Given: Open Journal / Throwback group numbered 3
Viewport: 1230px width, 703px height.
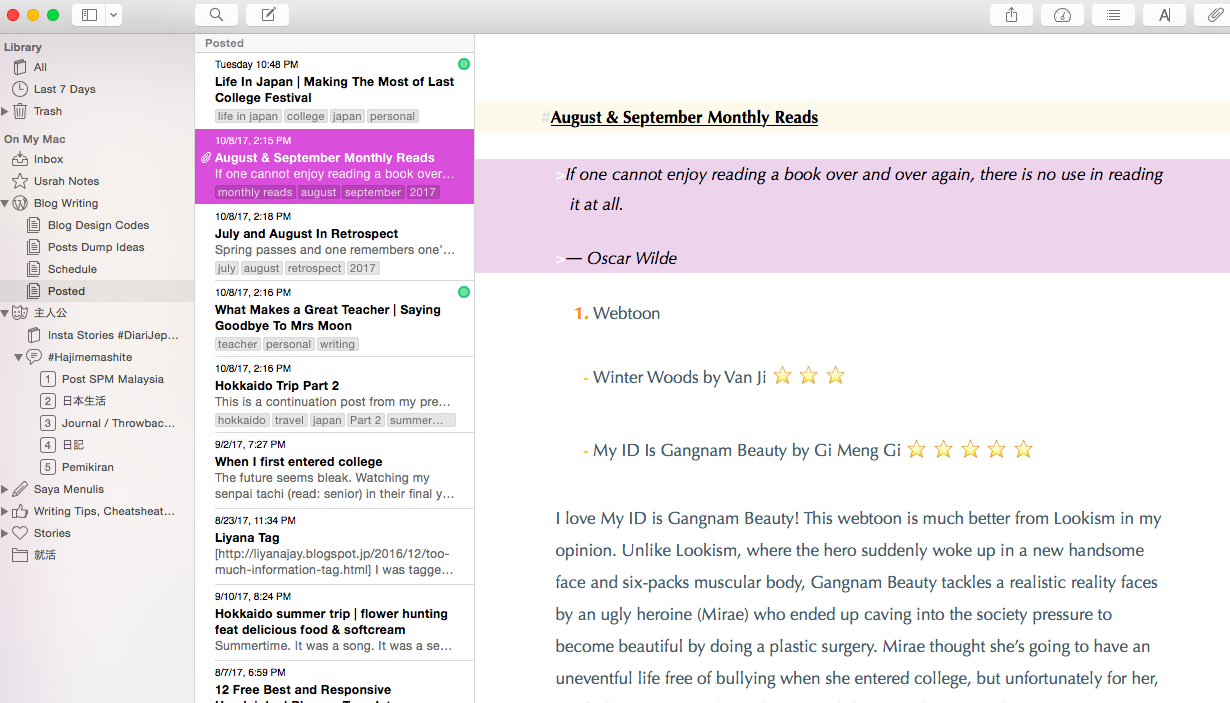Looking at the screenshot, I should click(108, 423).
